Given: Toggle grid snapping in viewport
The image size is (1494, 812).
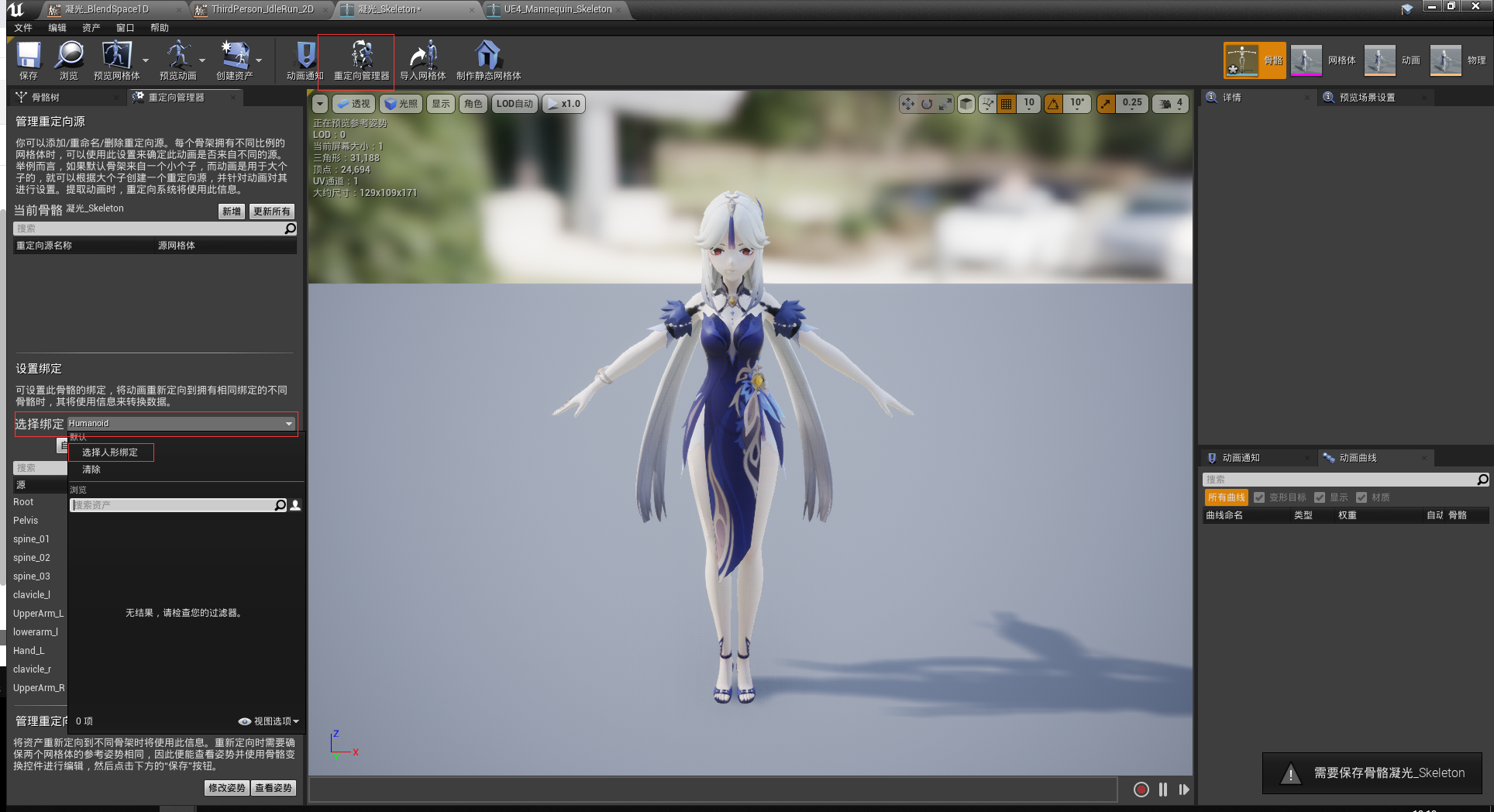Looking at the screenshot, I should pyautogui.click(x=1006, y=104).
